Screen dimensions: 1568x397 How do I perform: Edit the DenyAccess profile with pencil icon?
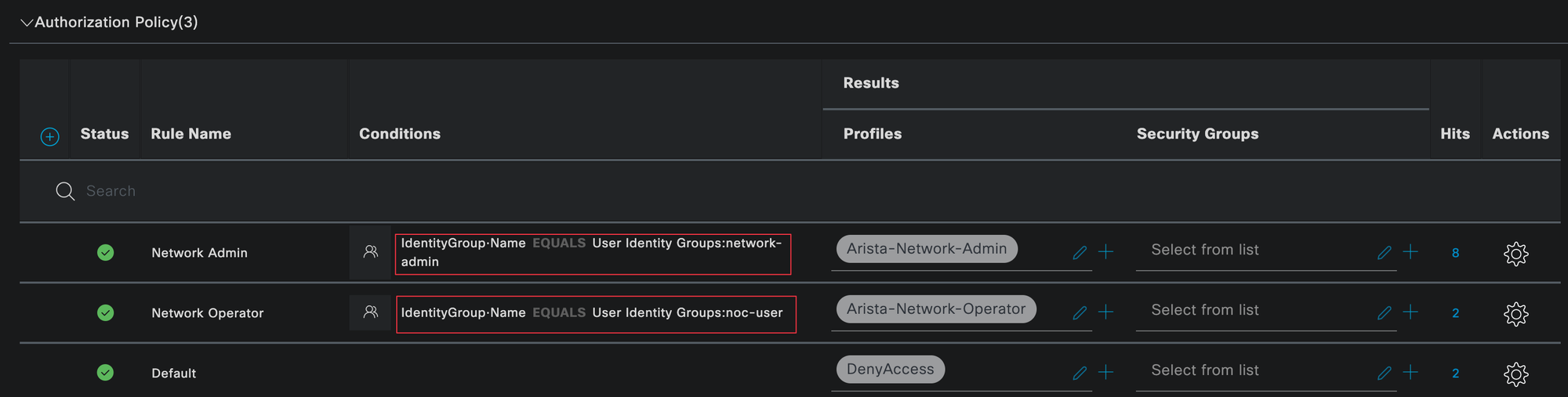[x=1080, y=373]
